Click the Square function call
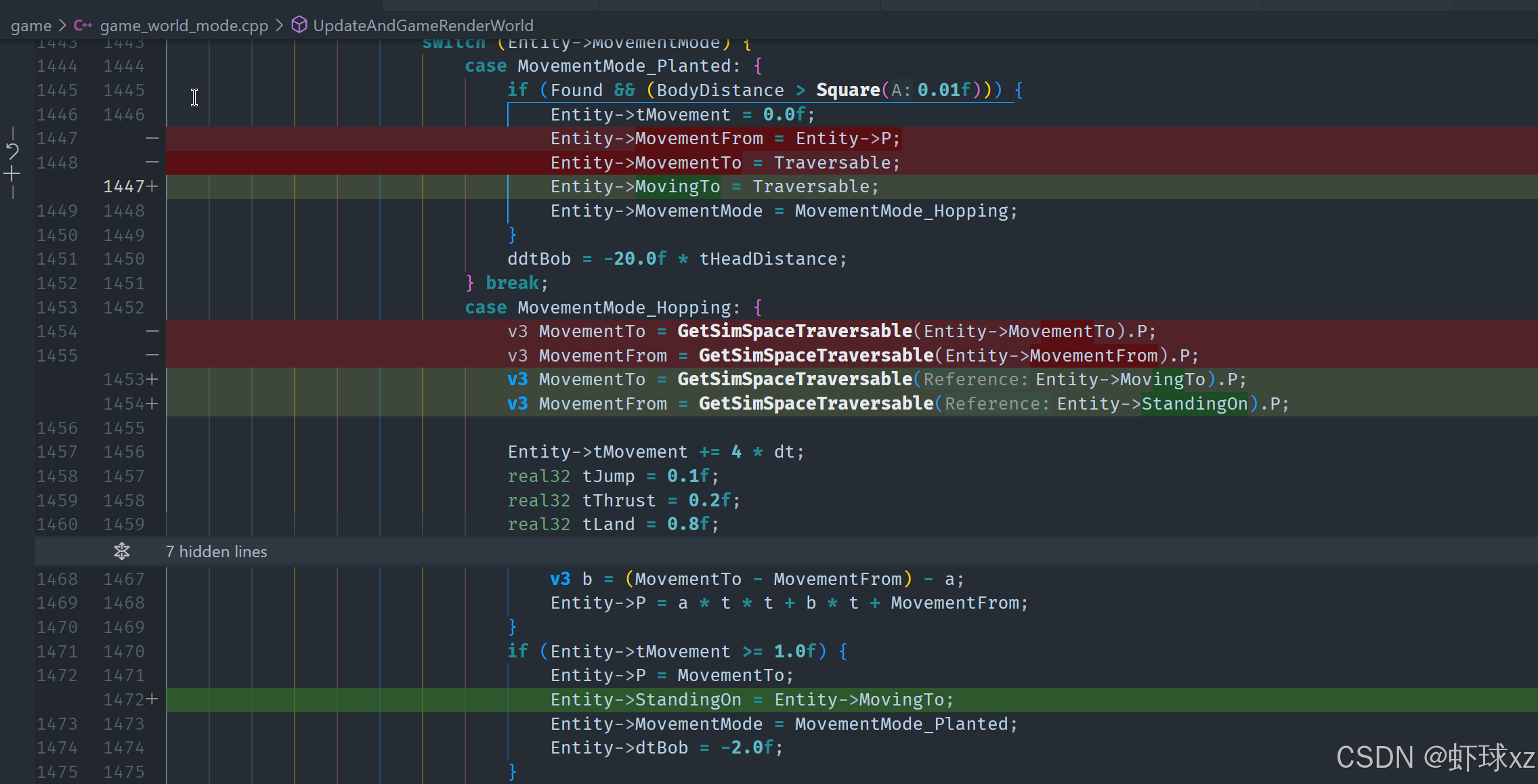The width and height of the screenshot is (1538, 784). pyautogui.click(x=847, y=90)
